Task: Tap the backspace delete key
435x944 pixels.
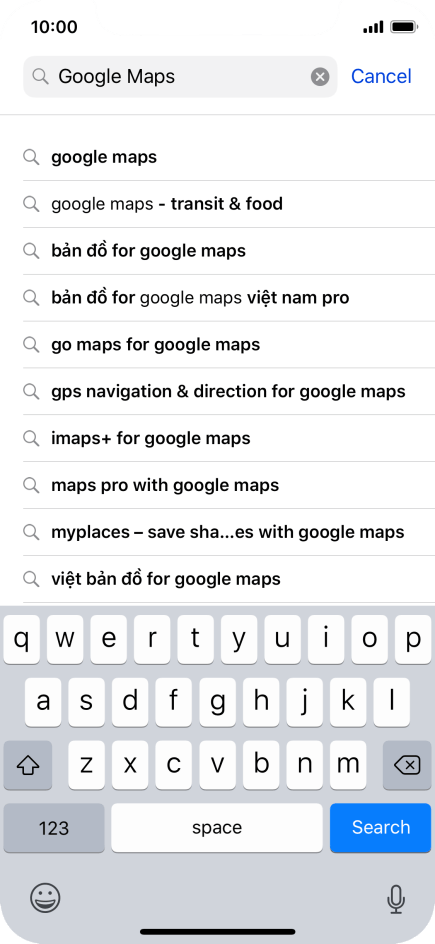Action: (407, 765)
